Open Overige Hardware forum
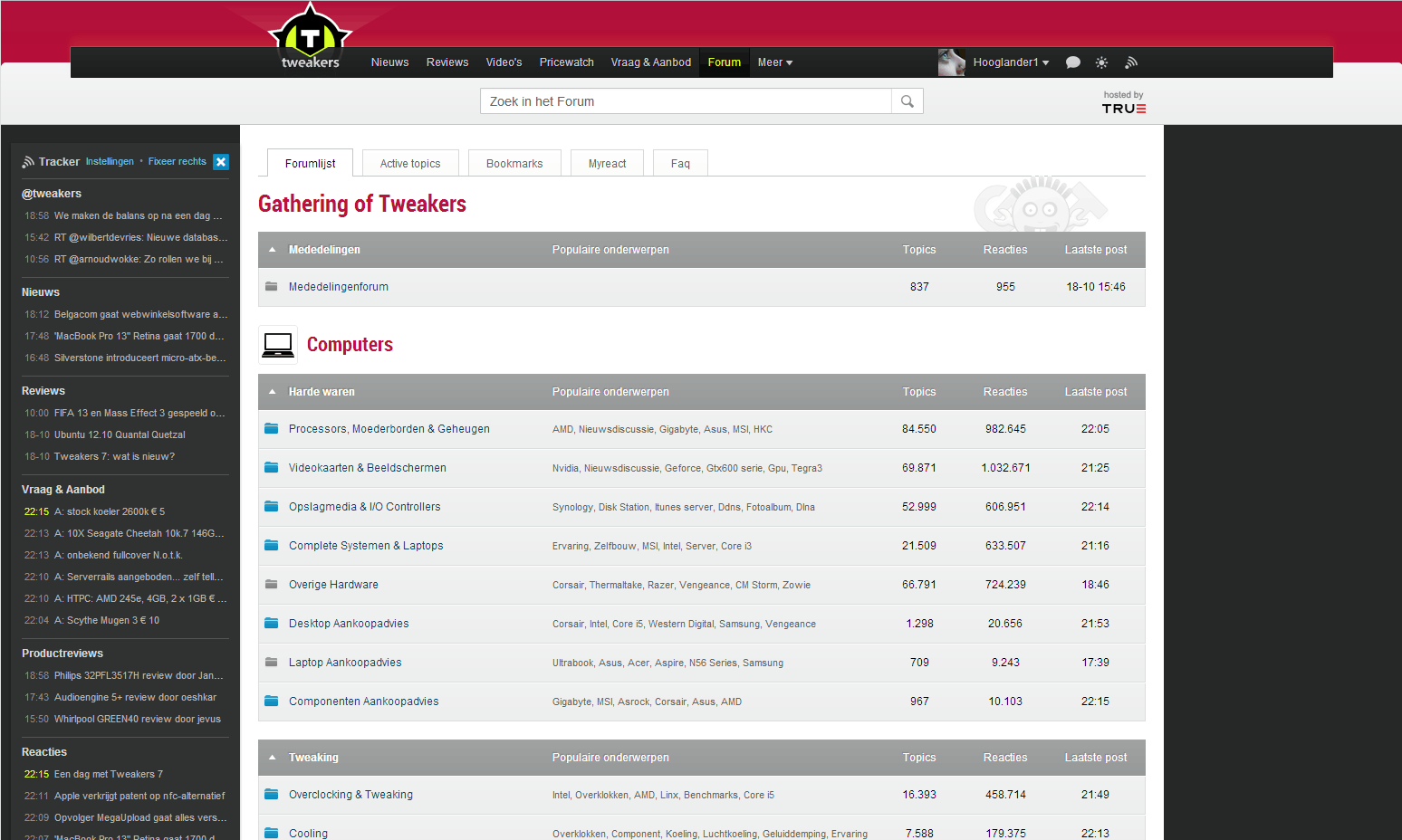Screen dimensions: 1402x840 [x=333, y=585]
